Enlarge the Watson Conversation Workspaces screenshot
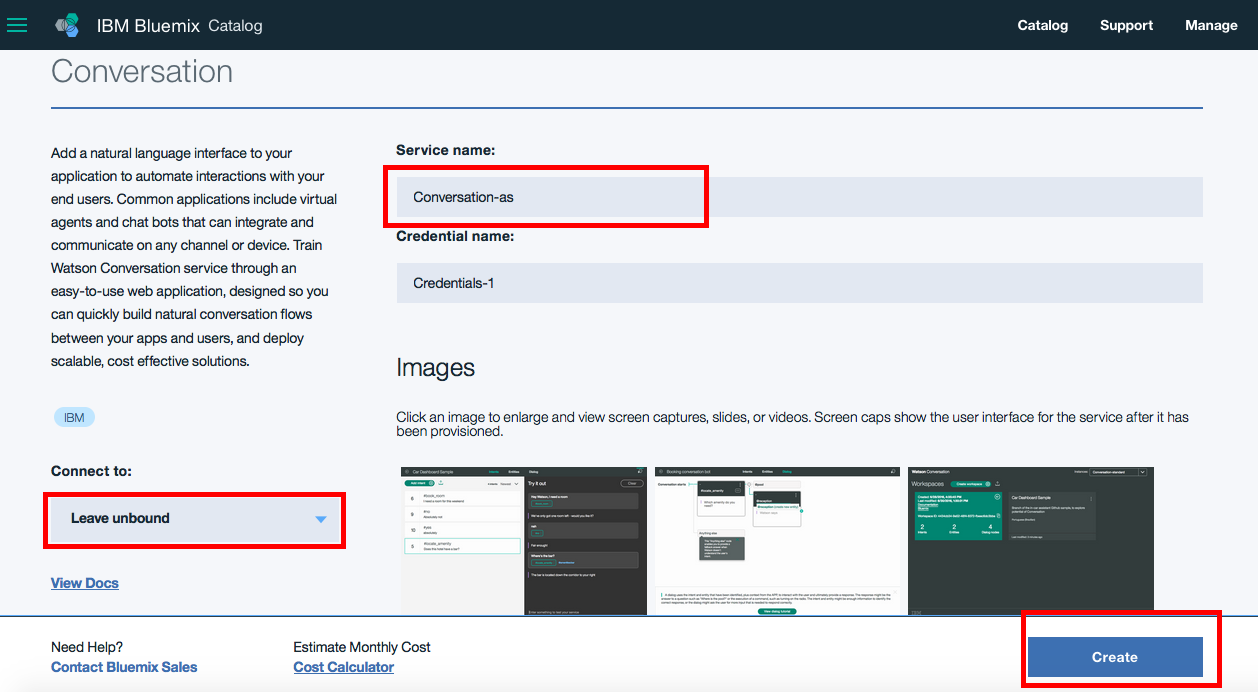The image size is (1258, 692). point(1030,540)
